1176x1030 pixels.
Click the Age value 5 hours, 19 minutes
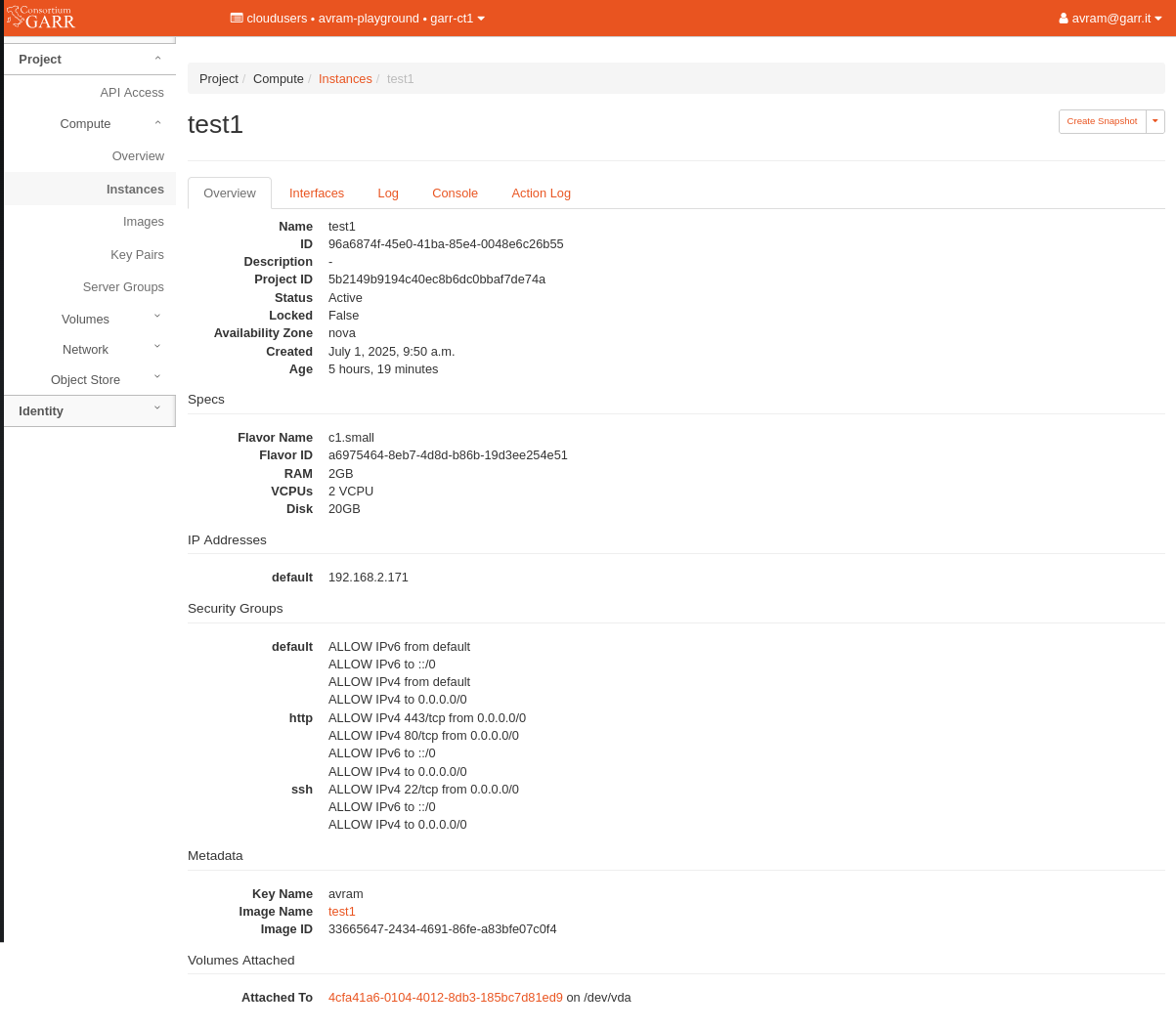383,369
